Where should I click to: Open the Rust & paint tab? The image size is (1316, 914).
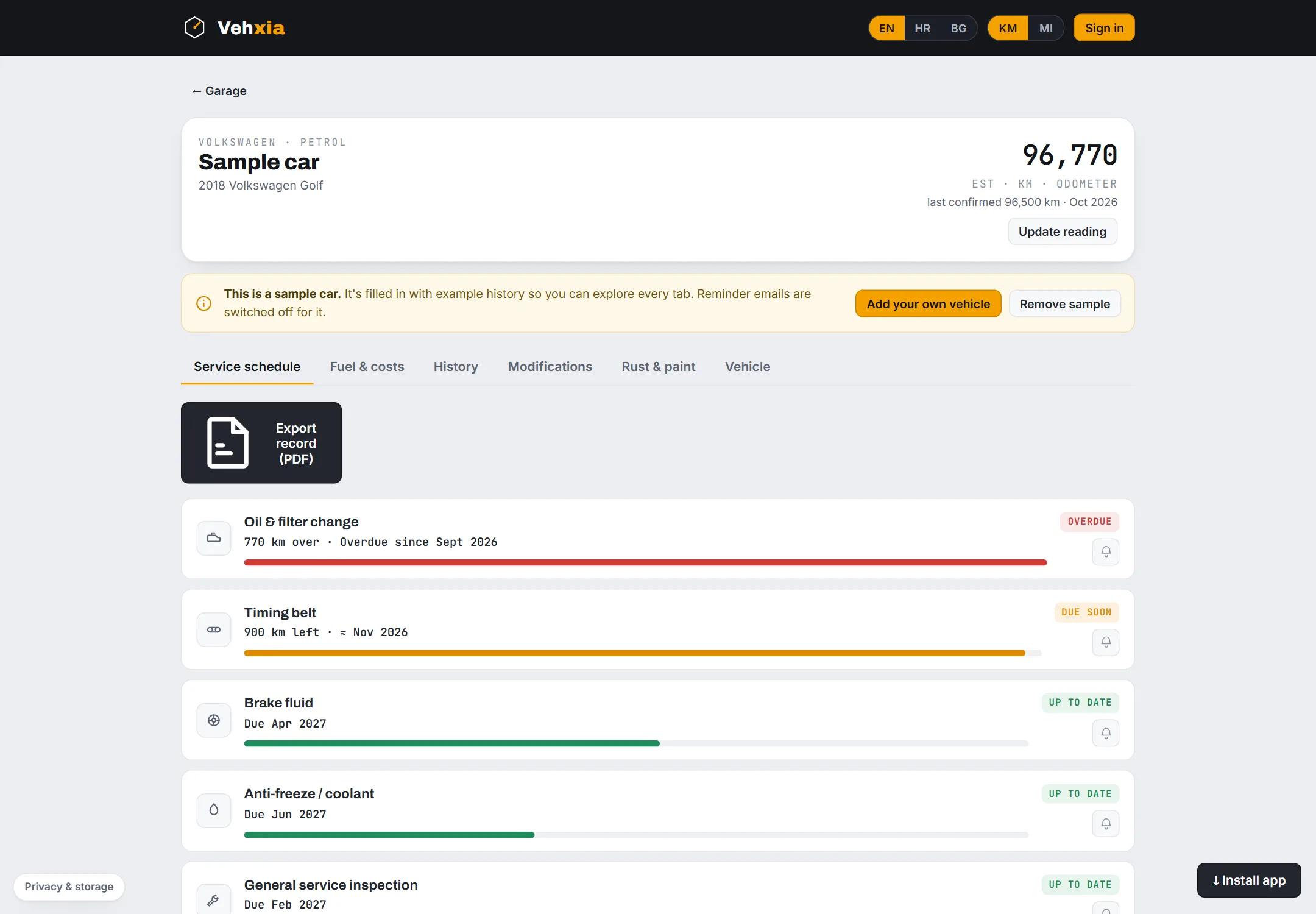(x=658, y=367)
